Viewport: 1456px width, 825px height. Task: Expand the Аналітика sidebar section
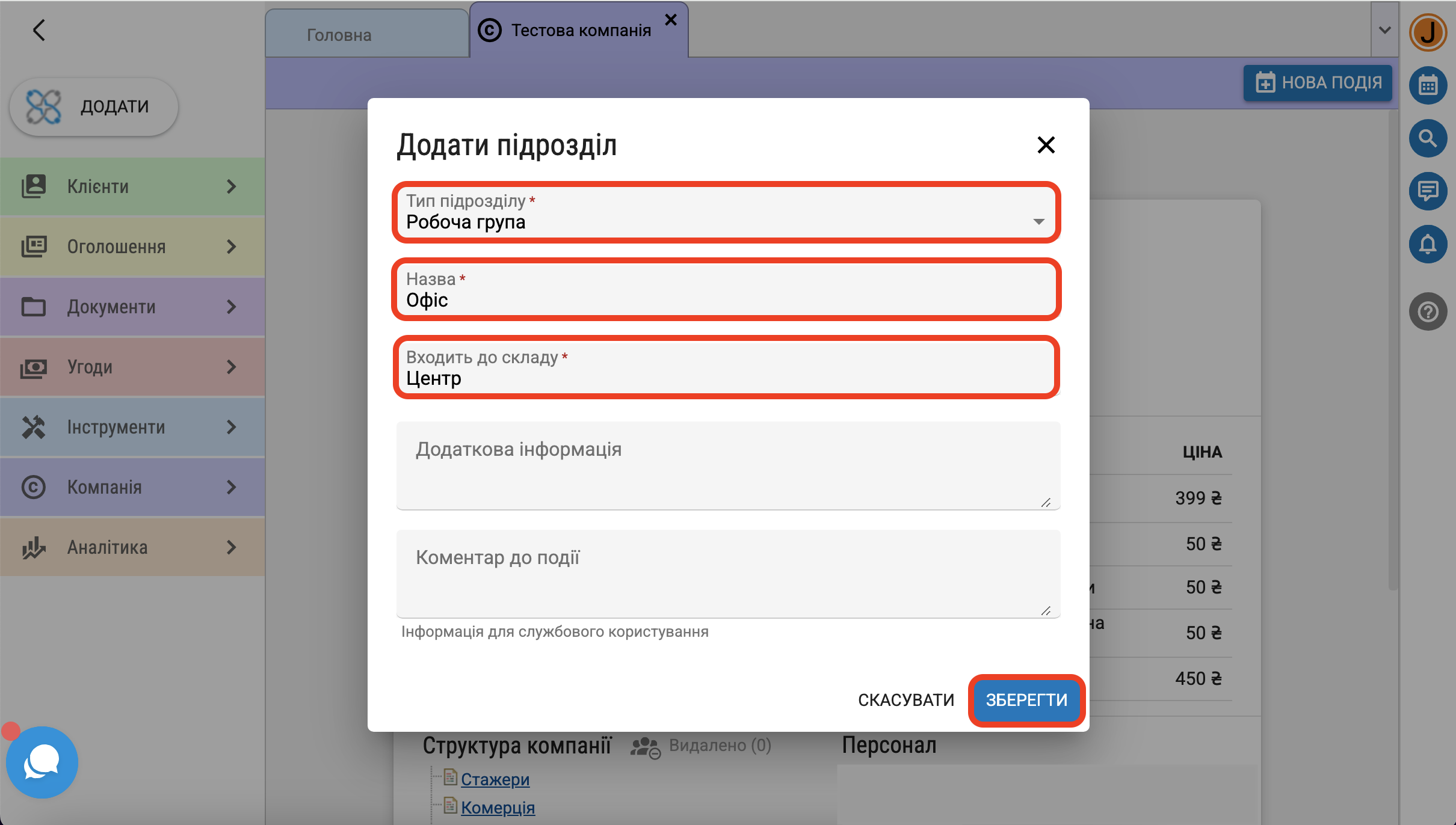pos(132,547)
